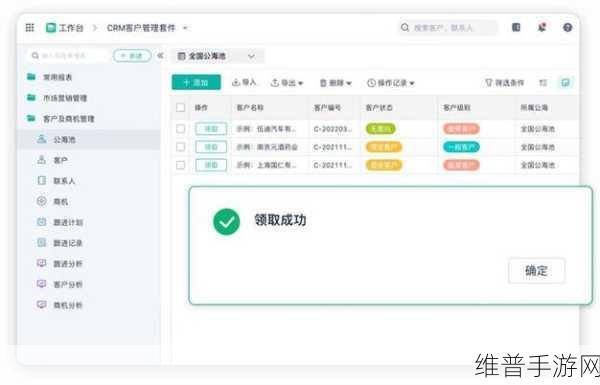Open the 操作记录 history dropdown
The image size is (600, 385).
(x=391, y=83)
